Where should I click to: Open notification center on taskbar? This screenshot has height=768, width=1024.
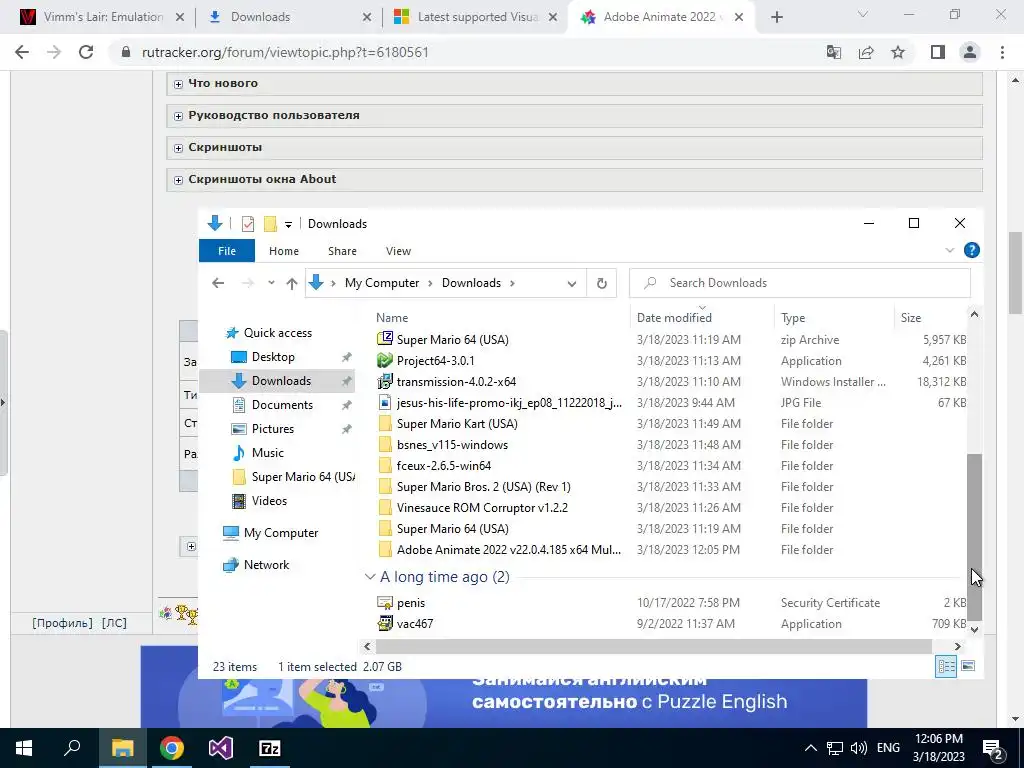[x=993, y=748]
